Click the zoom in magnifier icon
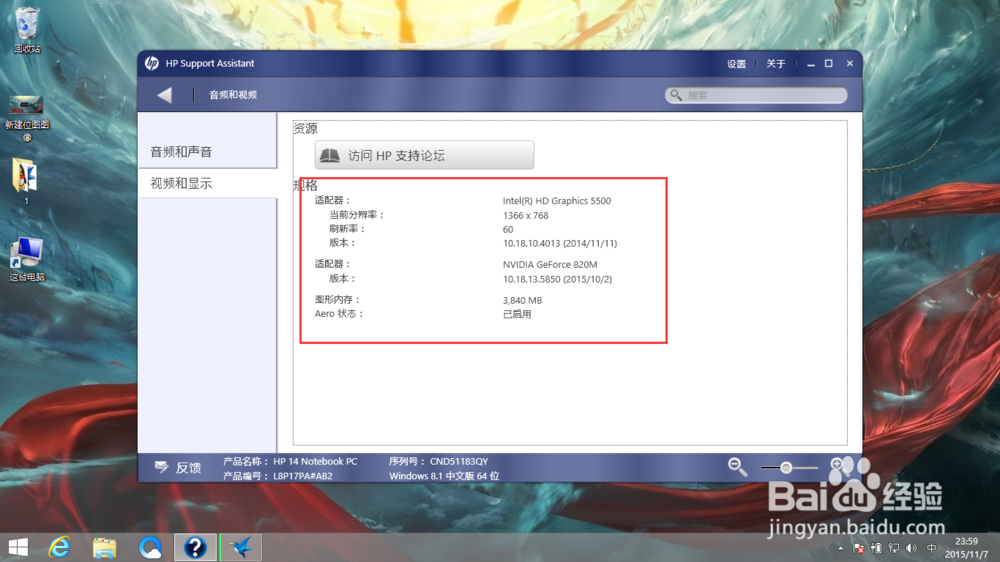The image size is (1000, 562). pos(838,466)
